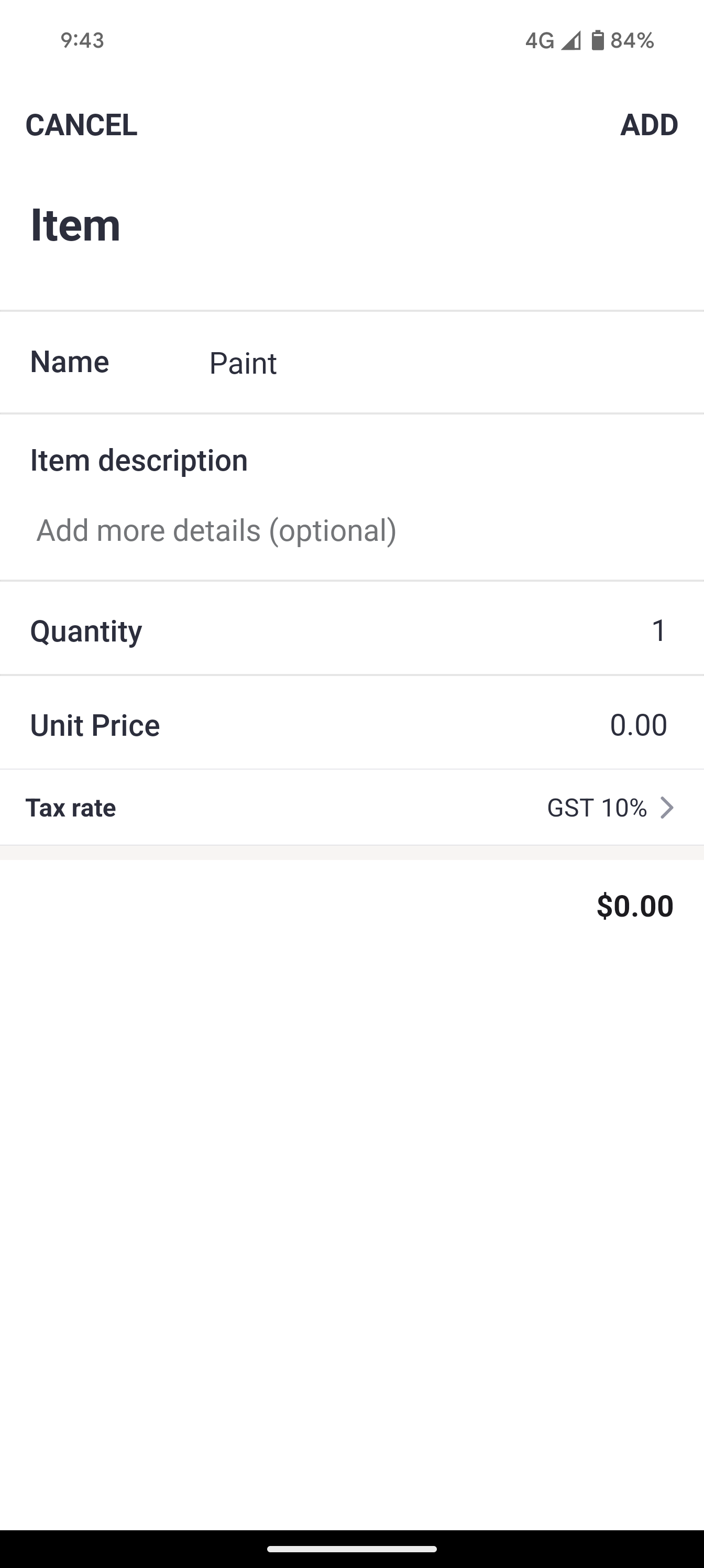Tap the bottom home gesture bar
704x1568 pixels.
pyautogui.click(x=351, y=1549)
